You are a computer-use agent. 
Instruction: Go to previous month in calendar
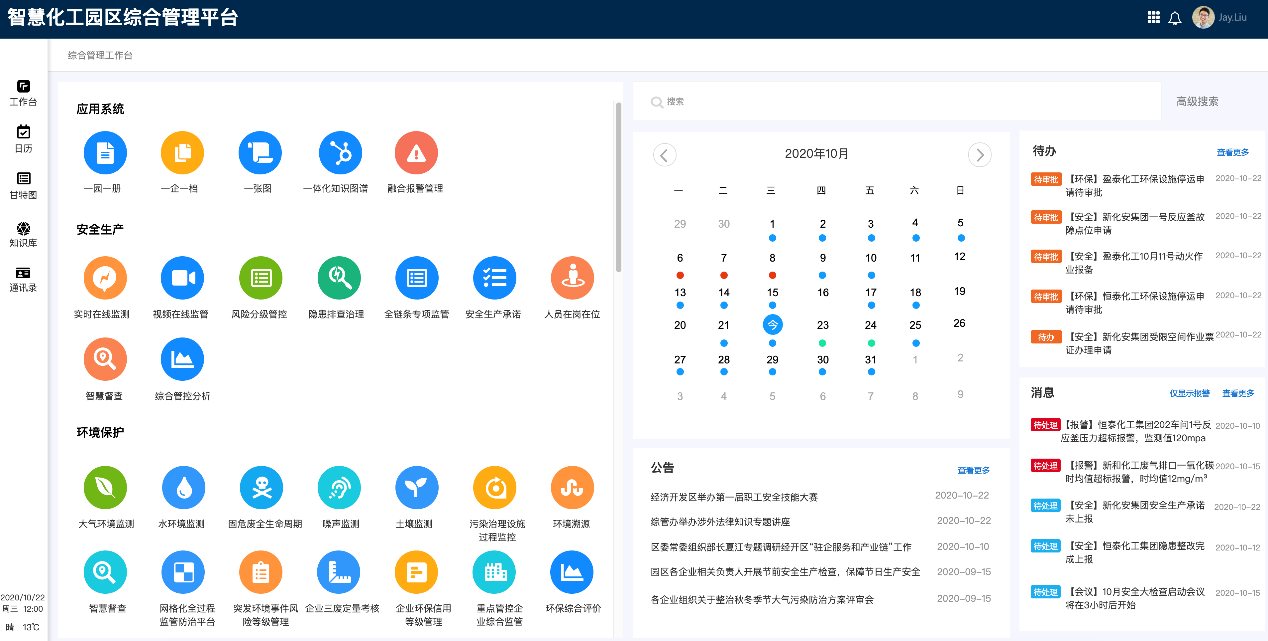coord(665,155)
